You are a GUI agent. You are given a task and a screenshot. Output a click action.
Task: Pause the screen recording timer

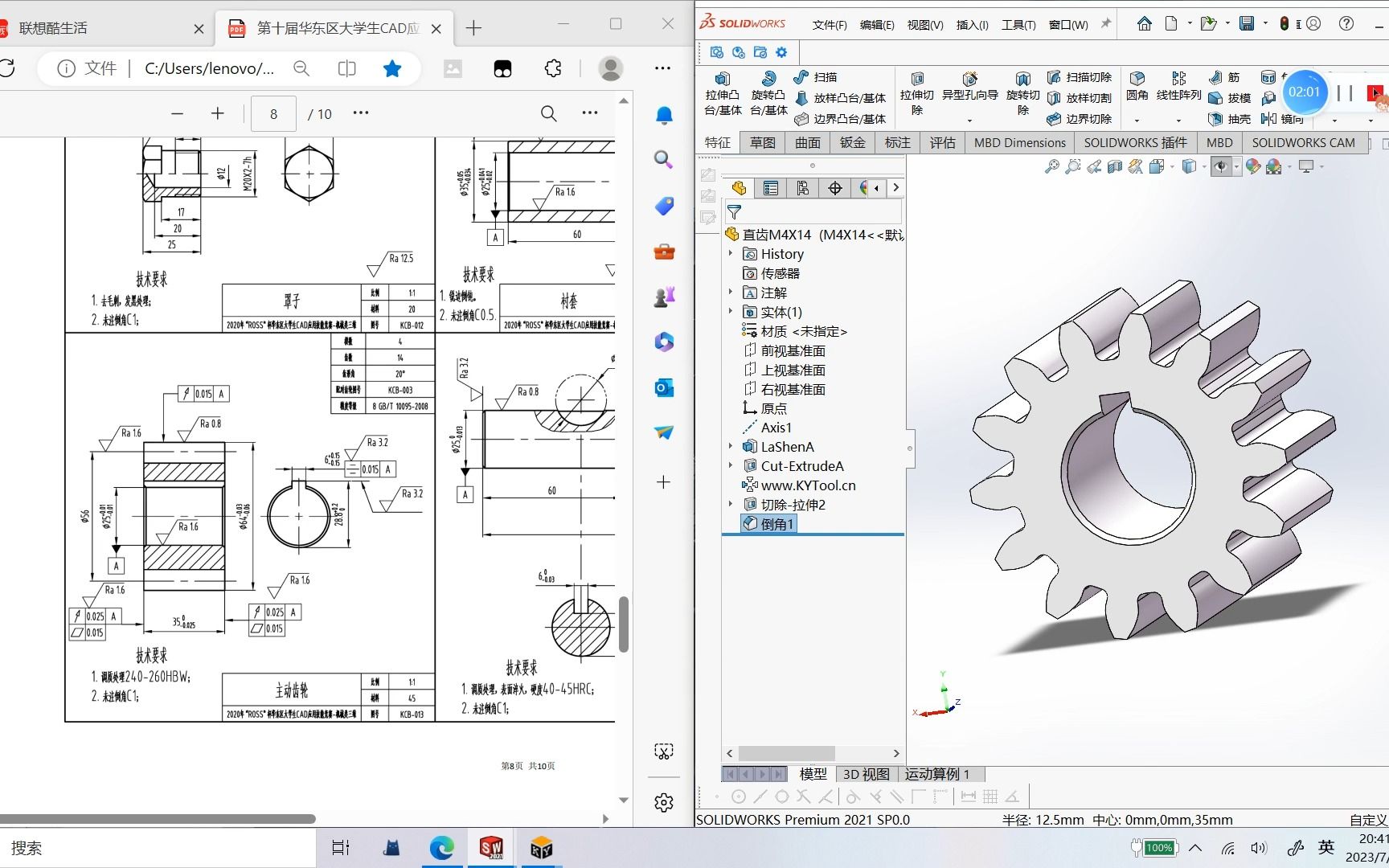1345,92
